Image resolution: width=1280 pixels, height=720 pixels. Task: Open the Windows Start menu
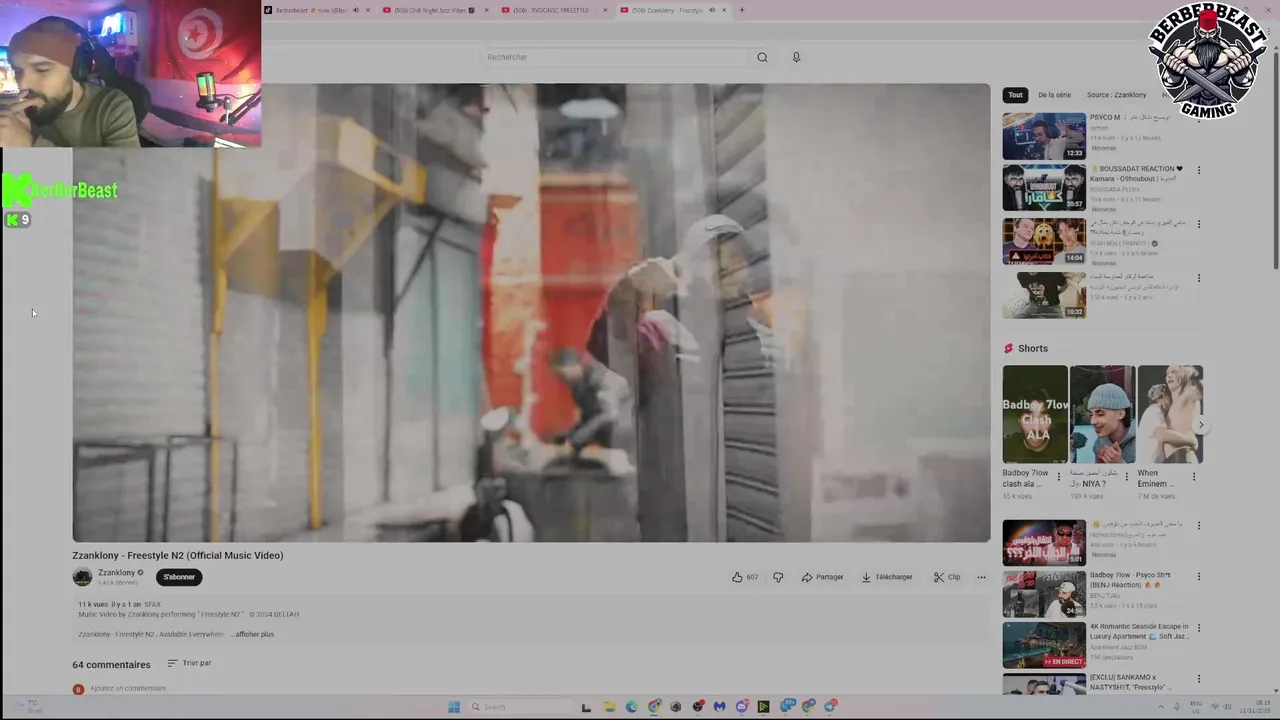pyautogui.click(x=453, y=707)
